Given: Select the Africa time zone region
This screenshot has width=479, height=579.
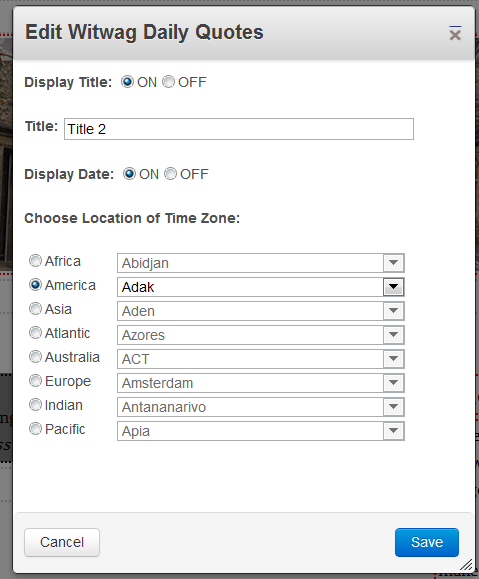Looking at the screenshot, I should pyautogui.click(x=35, y=261).
